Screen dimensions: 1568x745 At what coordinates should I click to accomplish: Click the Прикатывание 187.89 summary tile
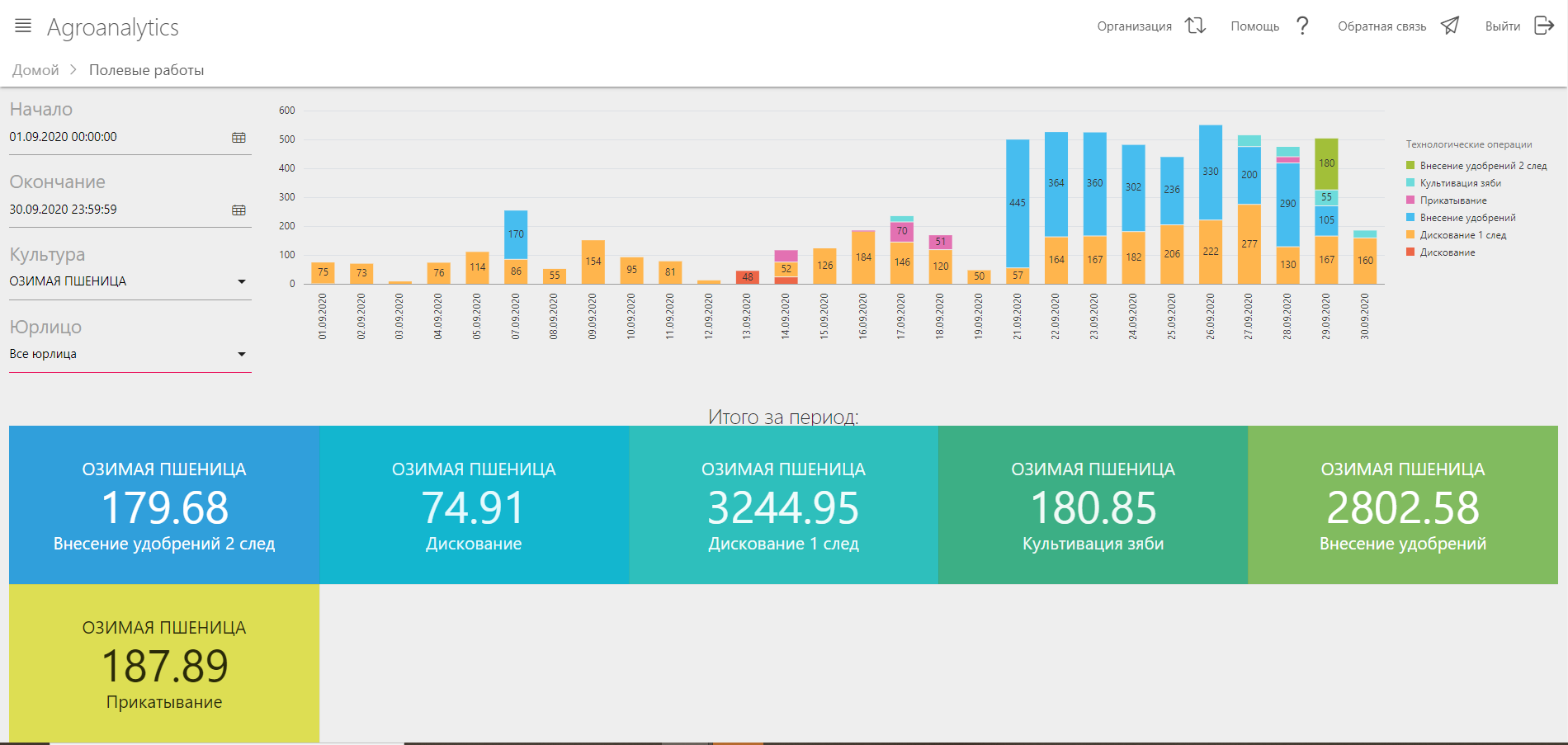[164, 664]
